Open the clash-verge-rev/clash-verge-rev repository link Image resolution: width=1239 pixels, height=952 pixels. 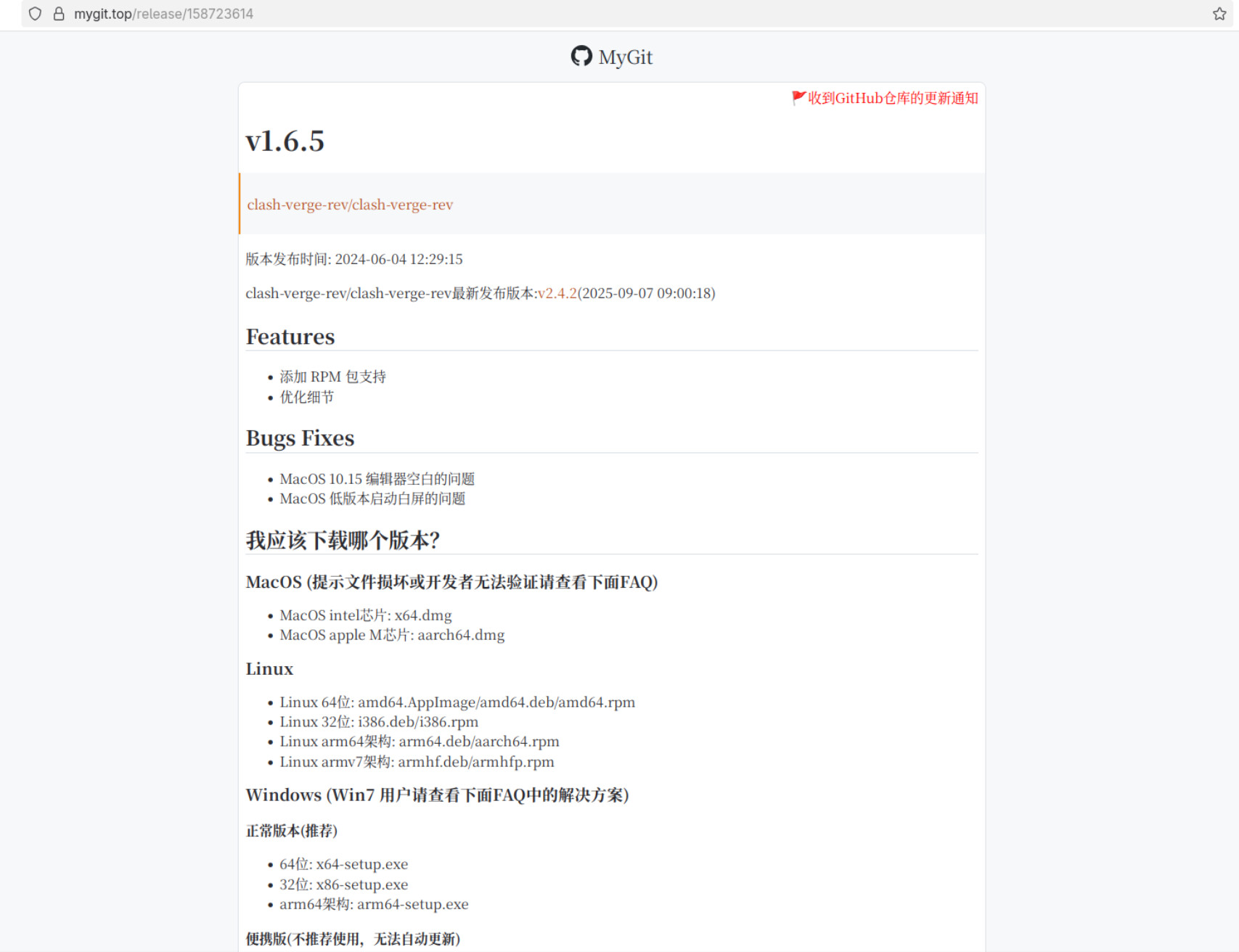click(x=350, y=205)
